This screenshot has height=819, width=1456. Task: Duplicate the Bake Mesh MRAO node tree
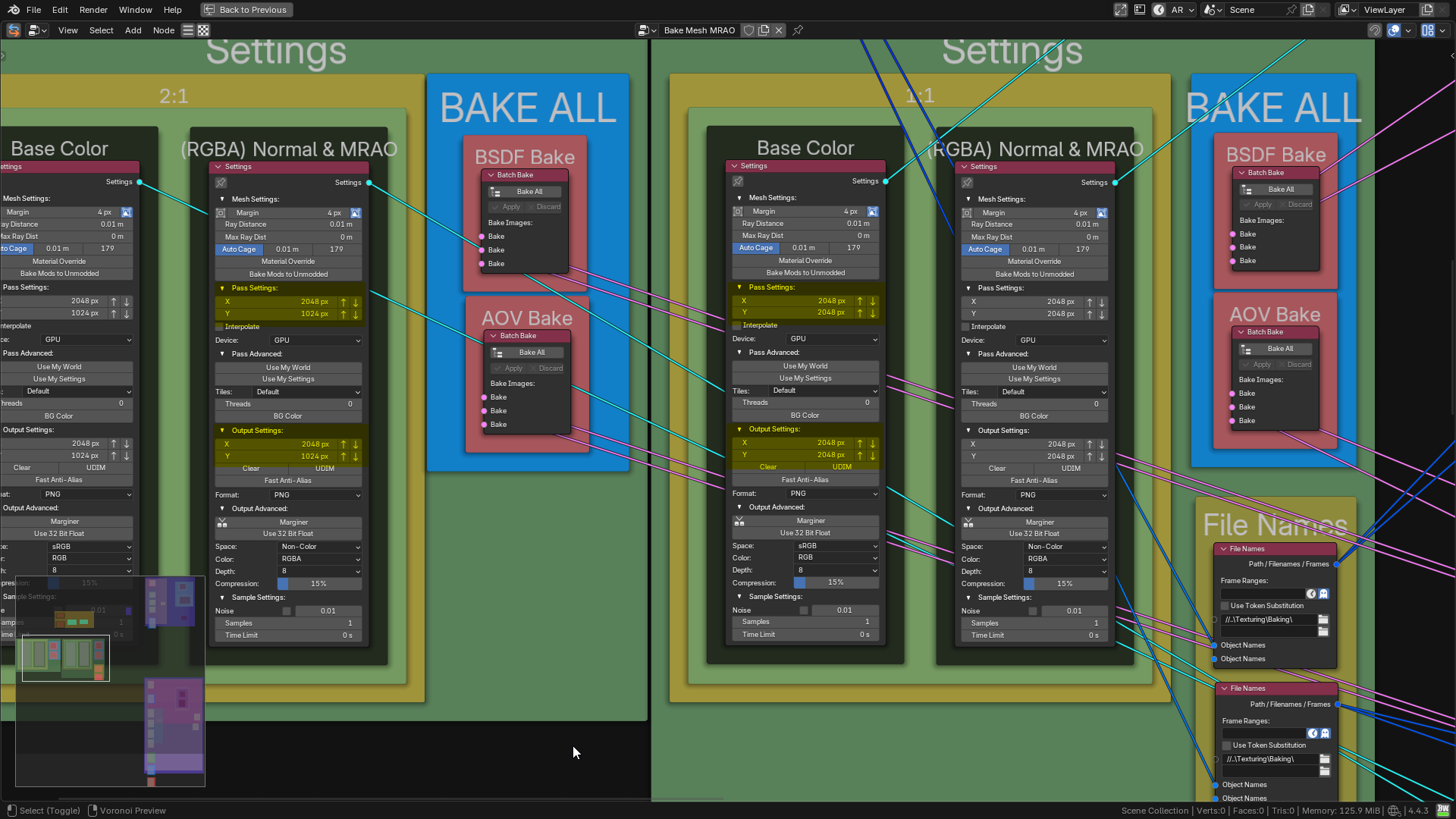tap(764, 30)
